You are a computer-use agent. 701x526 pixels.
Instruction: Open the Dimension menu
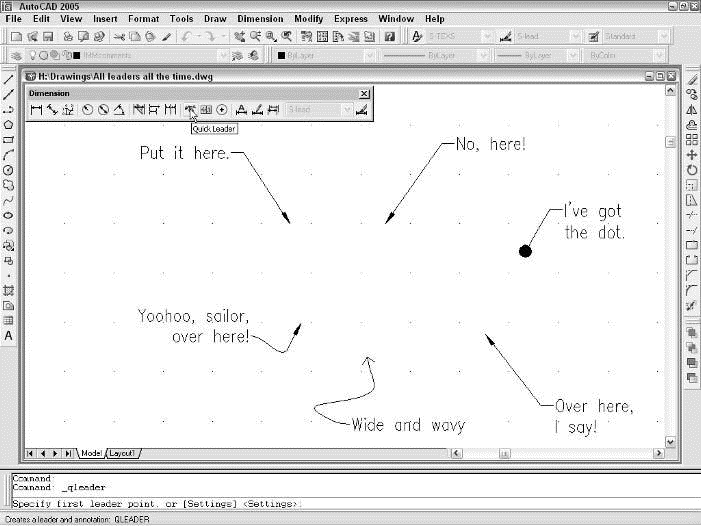[259, 19]
